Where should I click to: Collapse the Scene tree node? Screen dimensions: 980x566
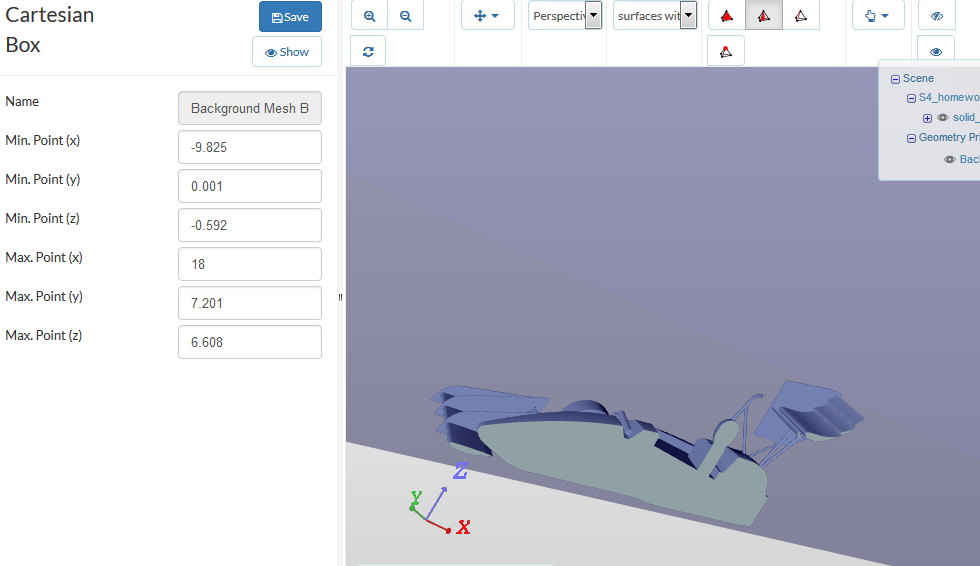[x=895, y=79]
